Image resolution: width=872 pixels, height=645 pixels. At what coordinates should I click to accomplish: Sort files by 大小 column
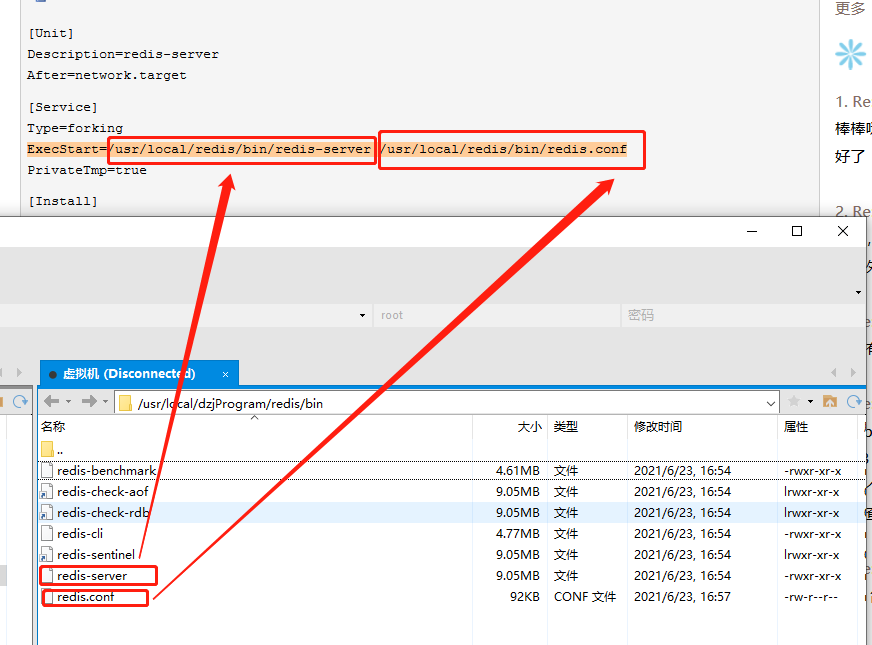point(529,426)
